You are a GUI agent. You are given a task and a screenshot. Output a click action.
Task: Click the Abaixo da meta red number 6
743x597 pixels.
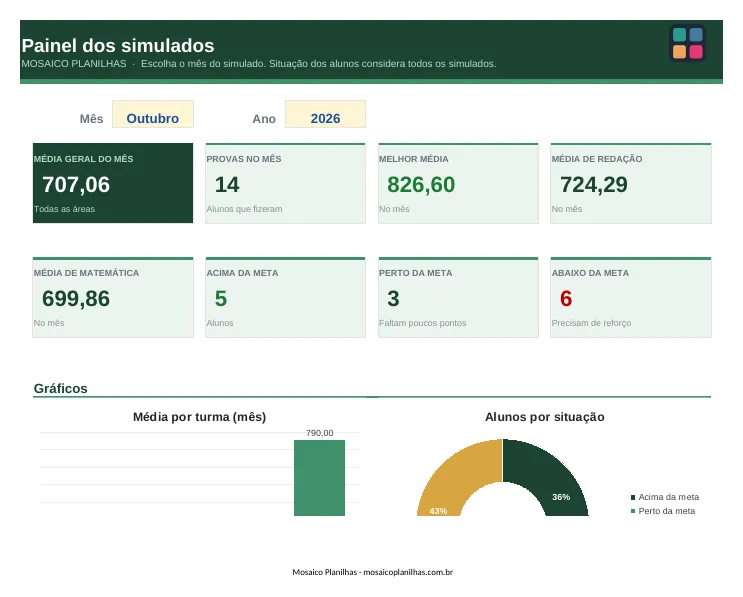[566, 298]
